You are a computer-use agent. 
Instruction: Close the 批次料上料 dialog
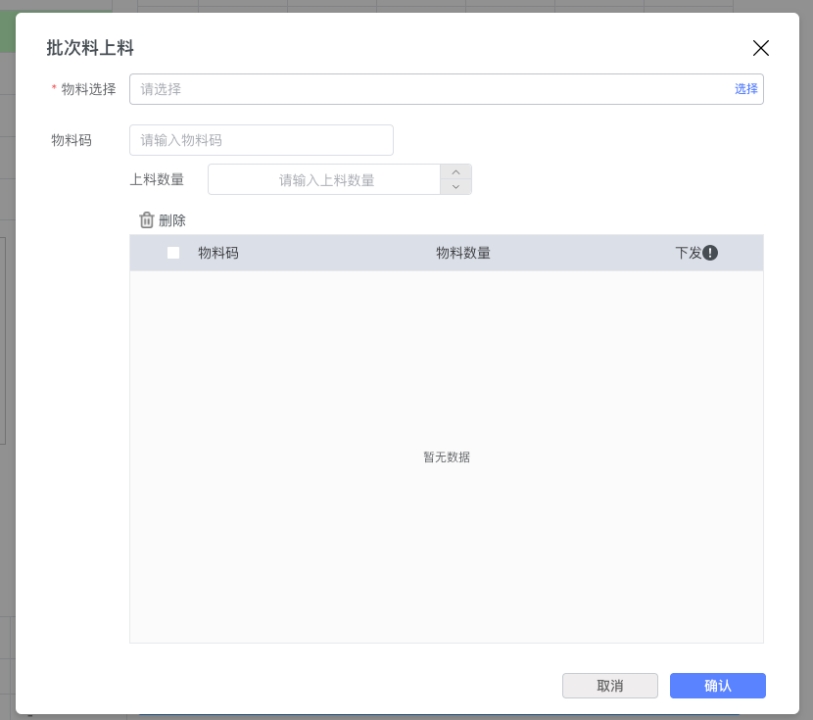click(x=761, y=48)
